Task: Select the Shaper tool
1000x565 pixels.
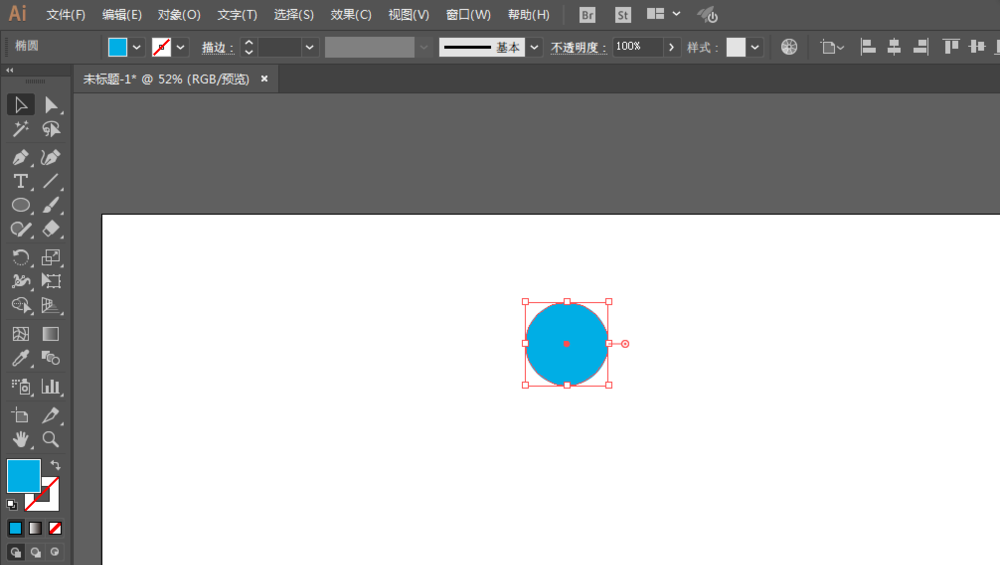Action: point(20,230)
